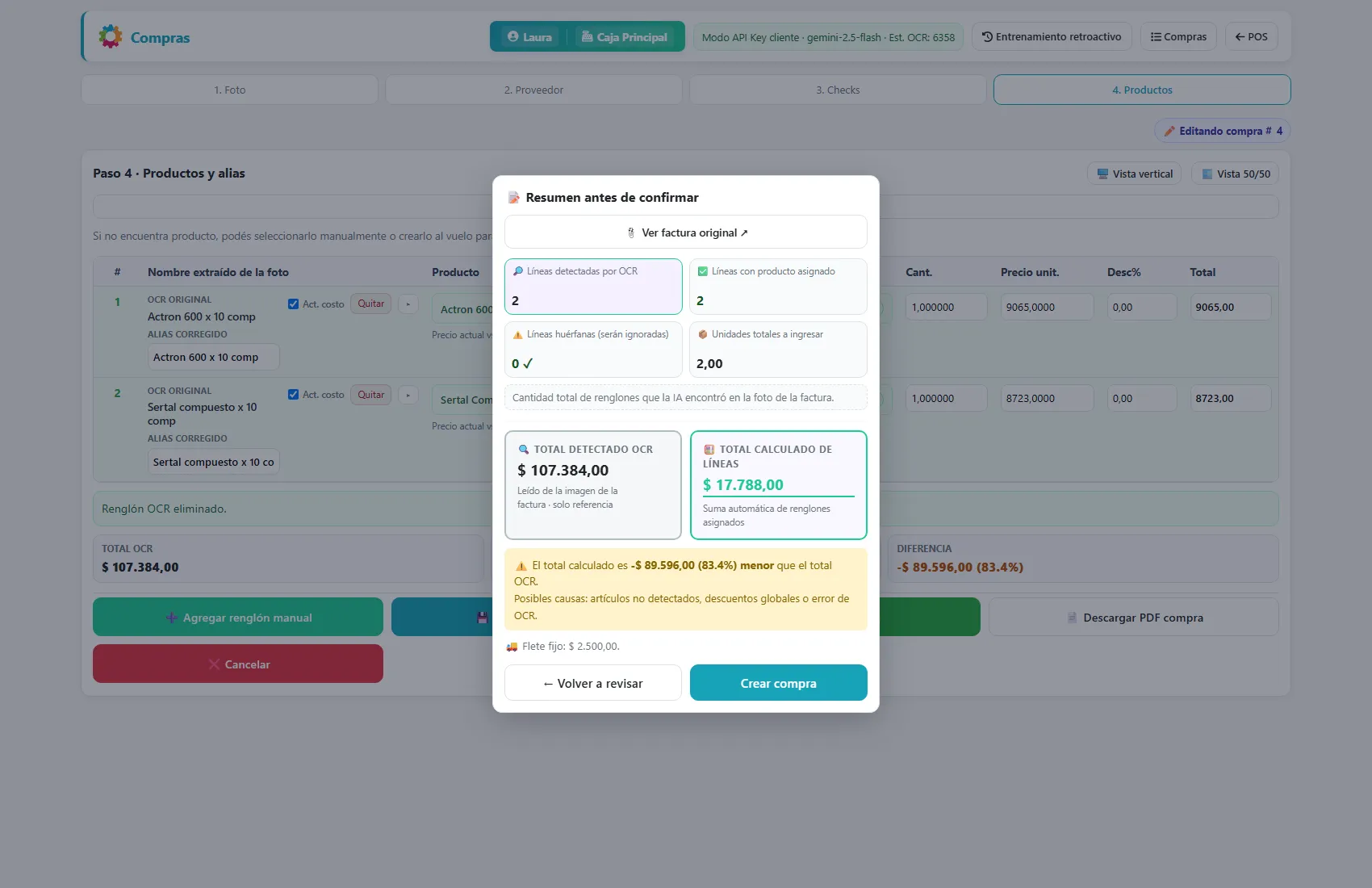The width and height of the screenshot is (1372, 888).
Task: Open the Caja Principal register button
Action: [625, 36]
